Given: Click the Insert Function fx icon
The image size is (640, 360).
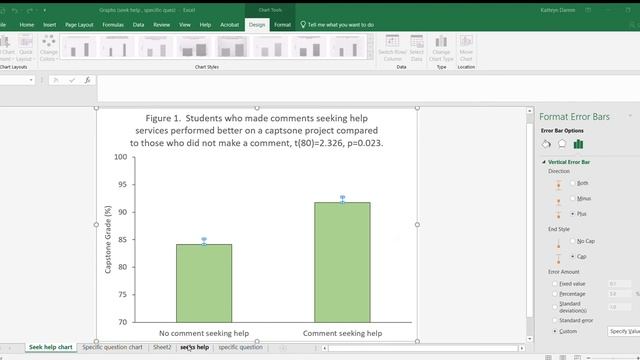Looking at the screenshot, I should [87, 80].
